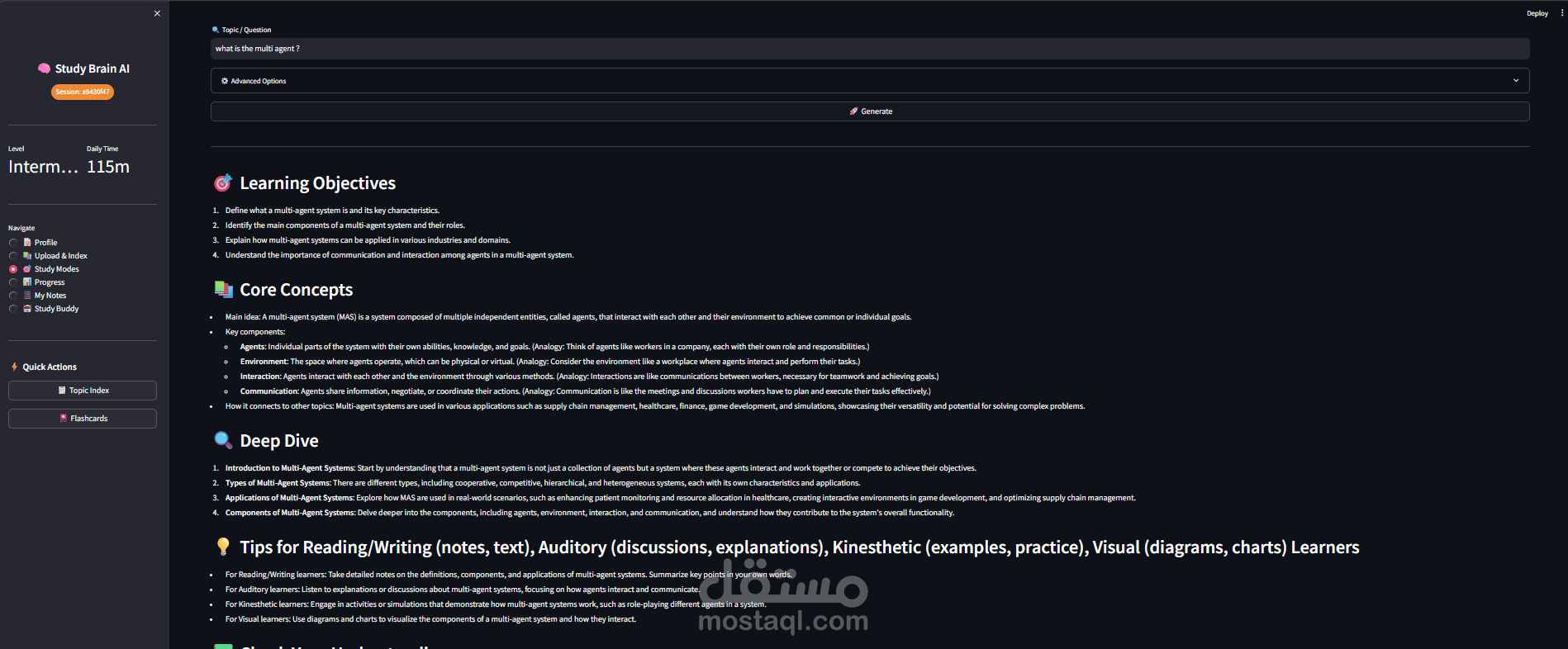1568x649 pixels.
Task: Click the Navigate section label
Action: pos(21,228)
